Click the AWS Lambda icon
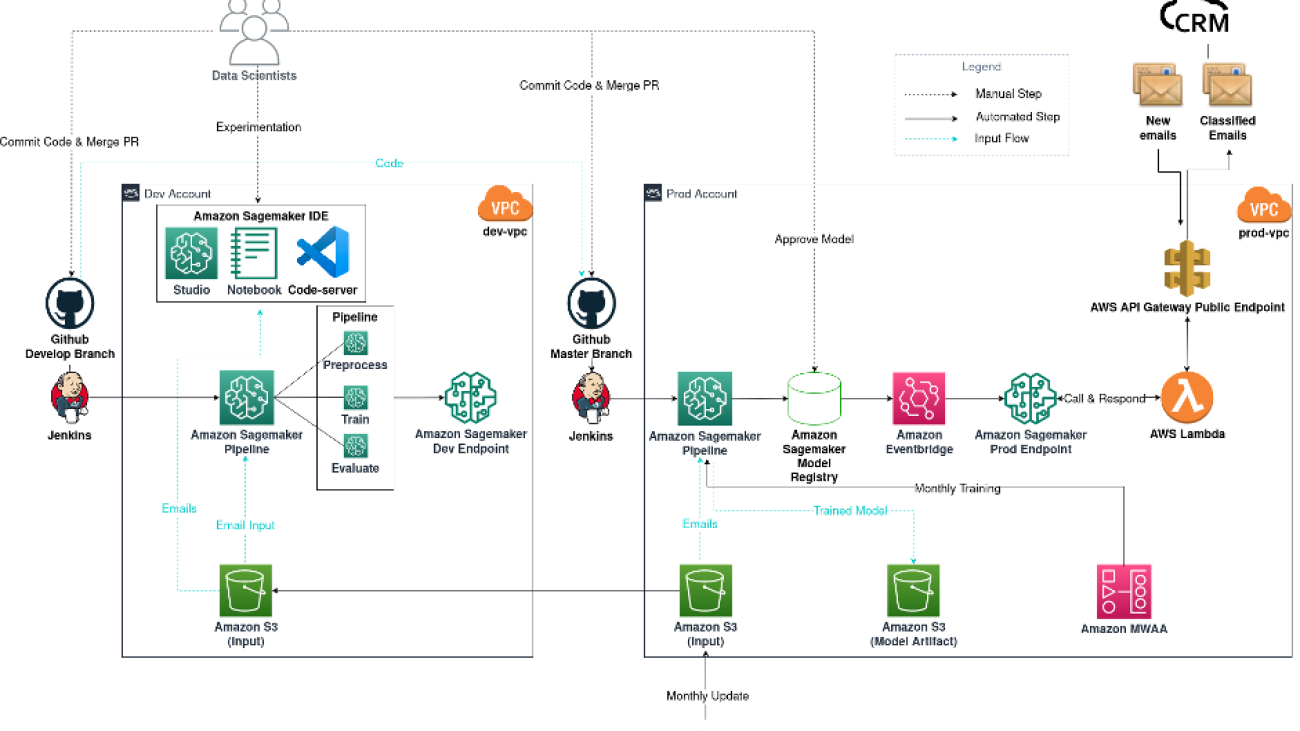 pos(1187,399)
